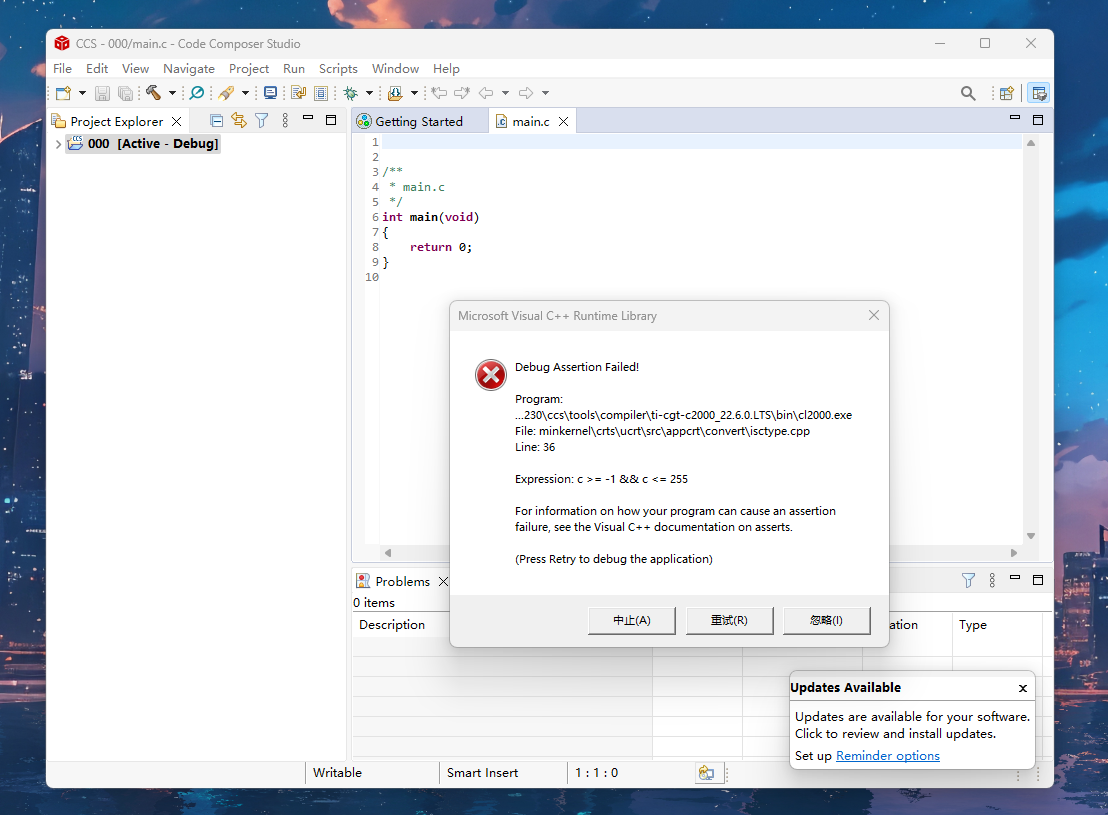Click the Save icon in the toolbar

click(102, 93)
